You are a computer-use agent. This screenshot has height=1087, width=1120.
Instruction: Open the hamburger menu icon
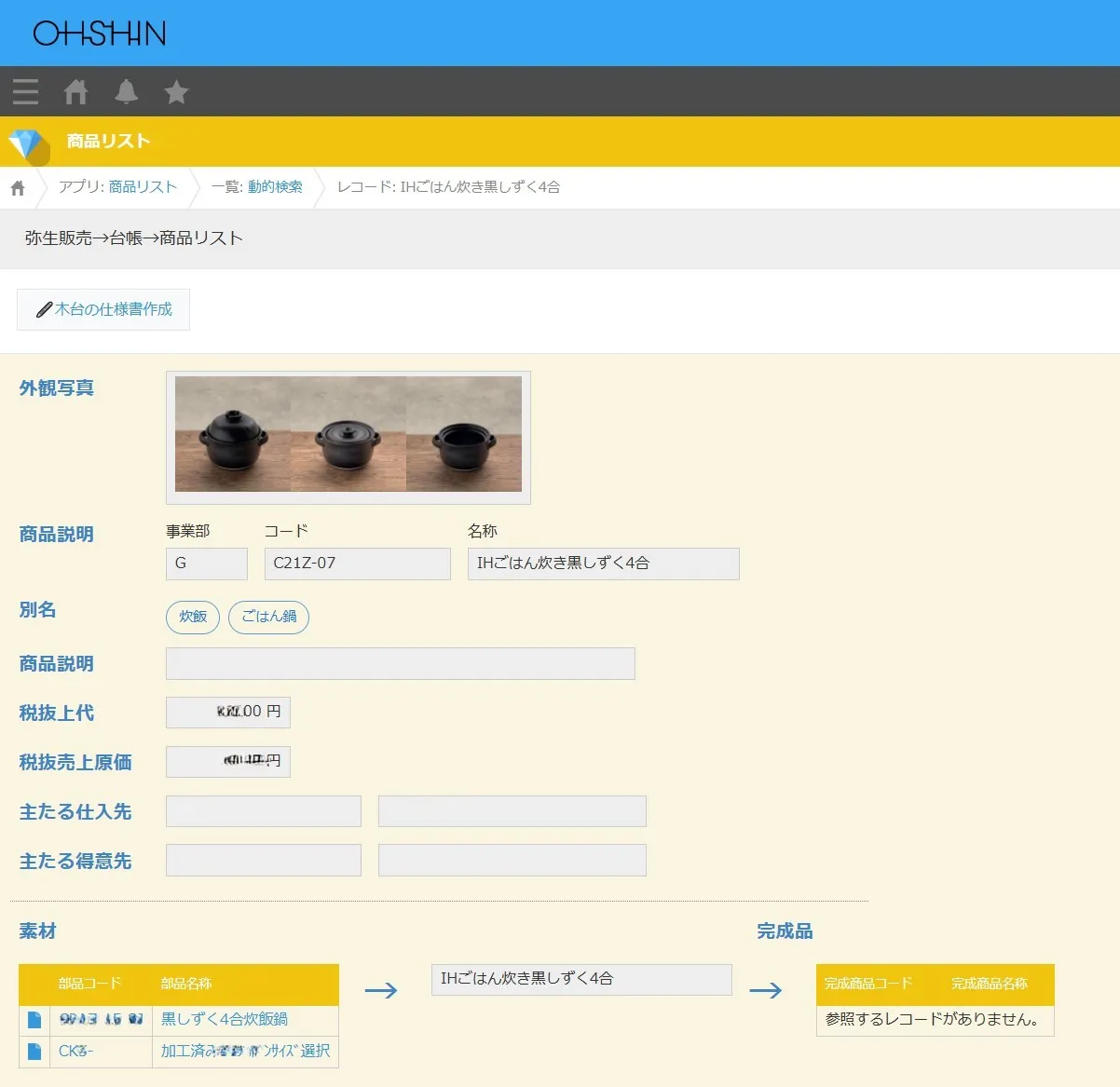(x=25, y=91)
